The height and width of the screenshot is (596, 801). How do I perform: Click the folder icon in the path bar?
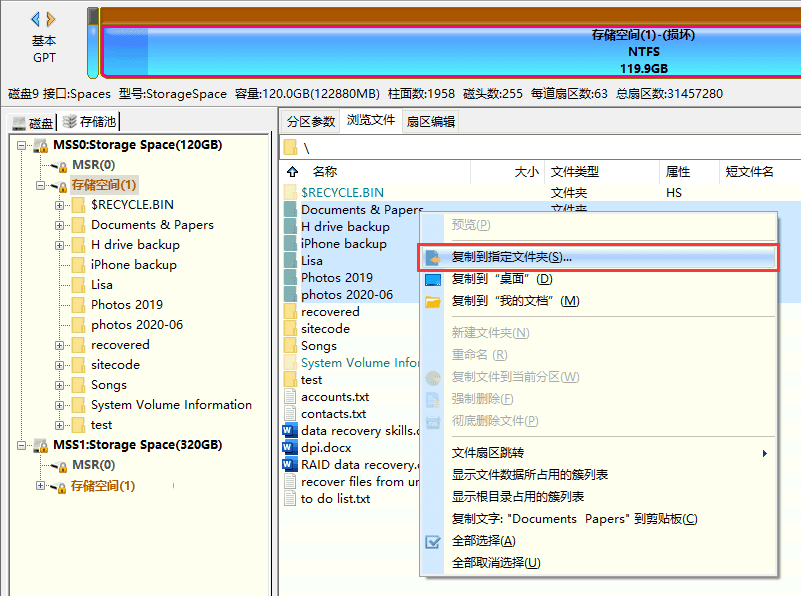click(x=290, y=148)
